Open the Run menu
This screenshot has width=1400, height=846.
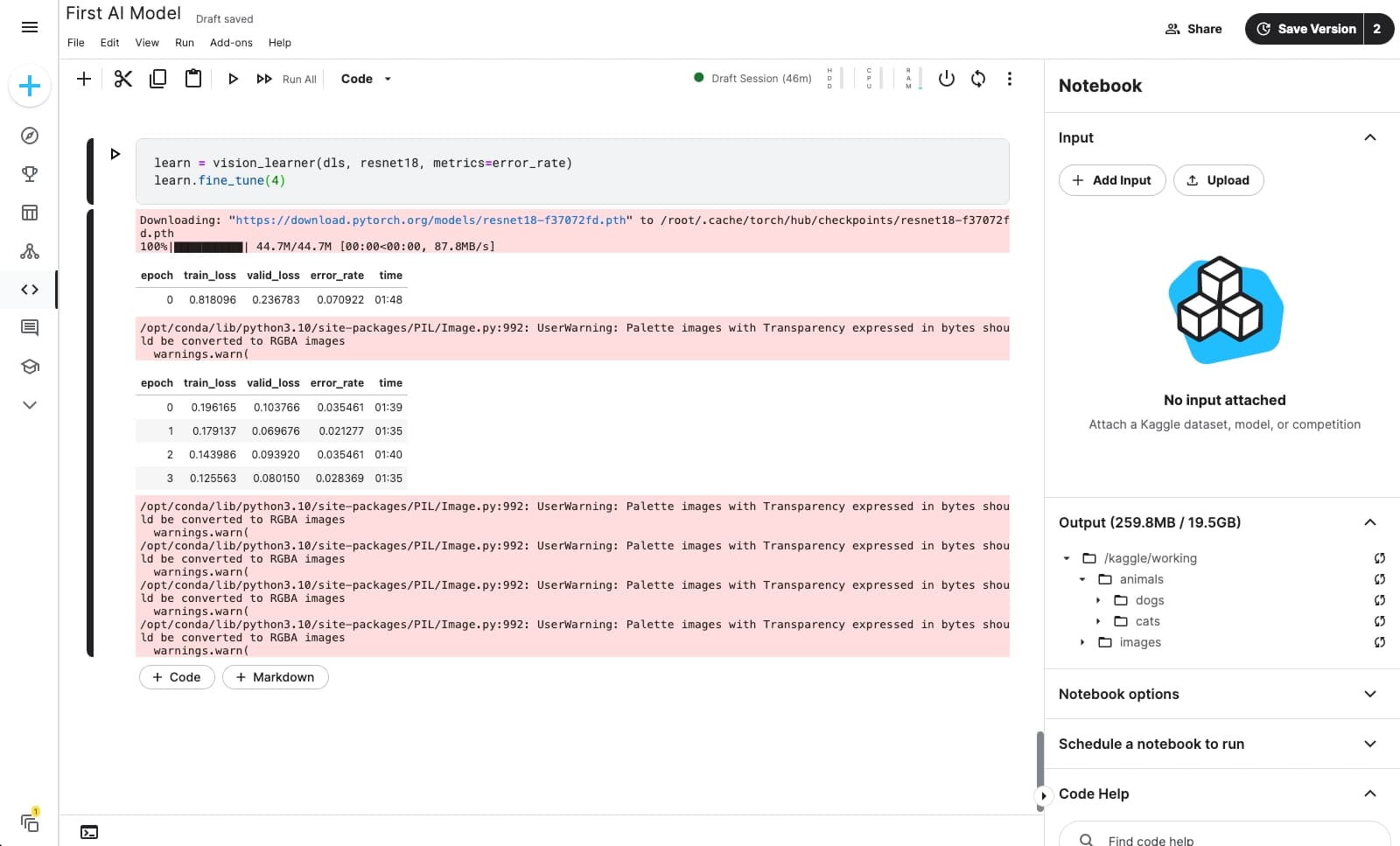184,43
